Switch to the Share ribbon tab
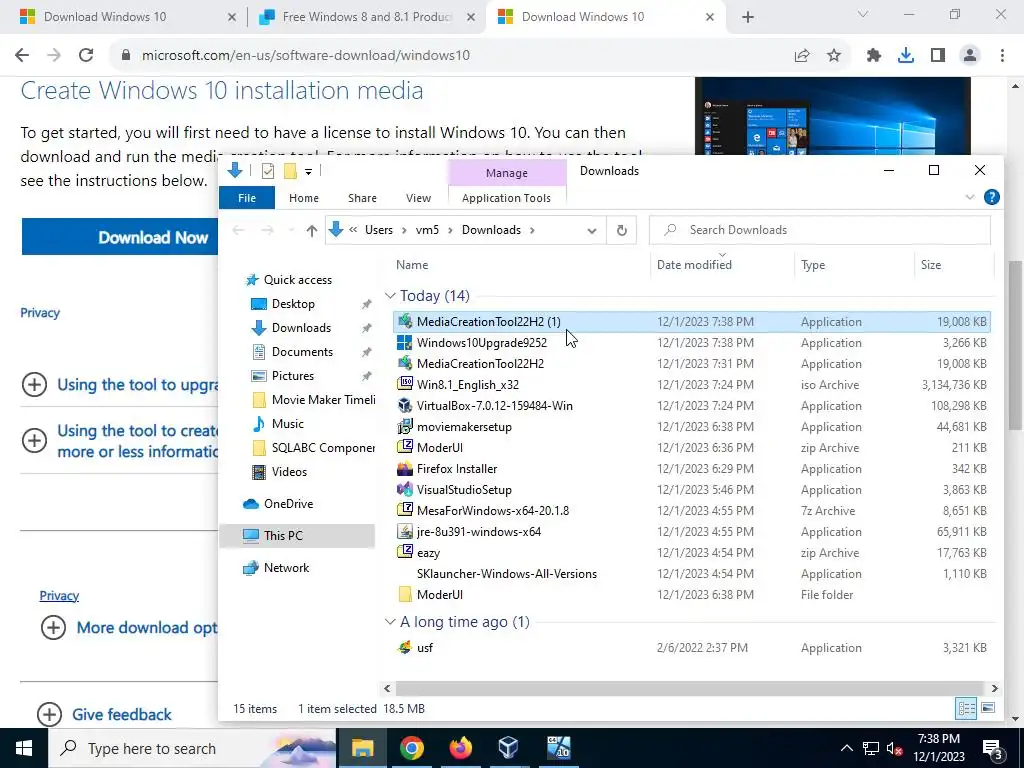 pyautogui.click(x=362, y=198)
